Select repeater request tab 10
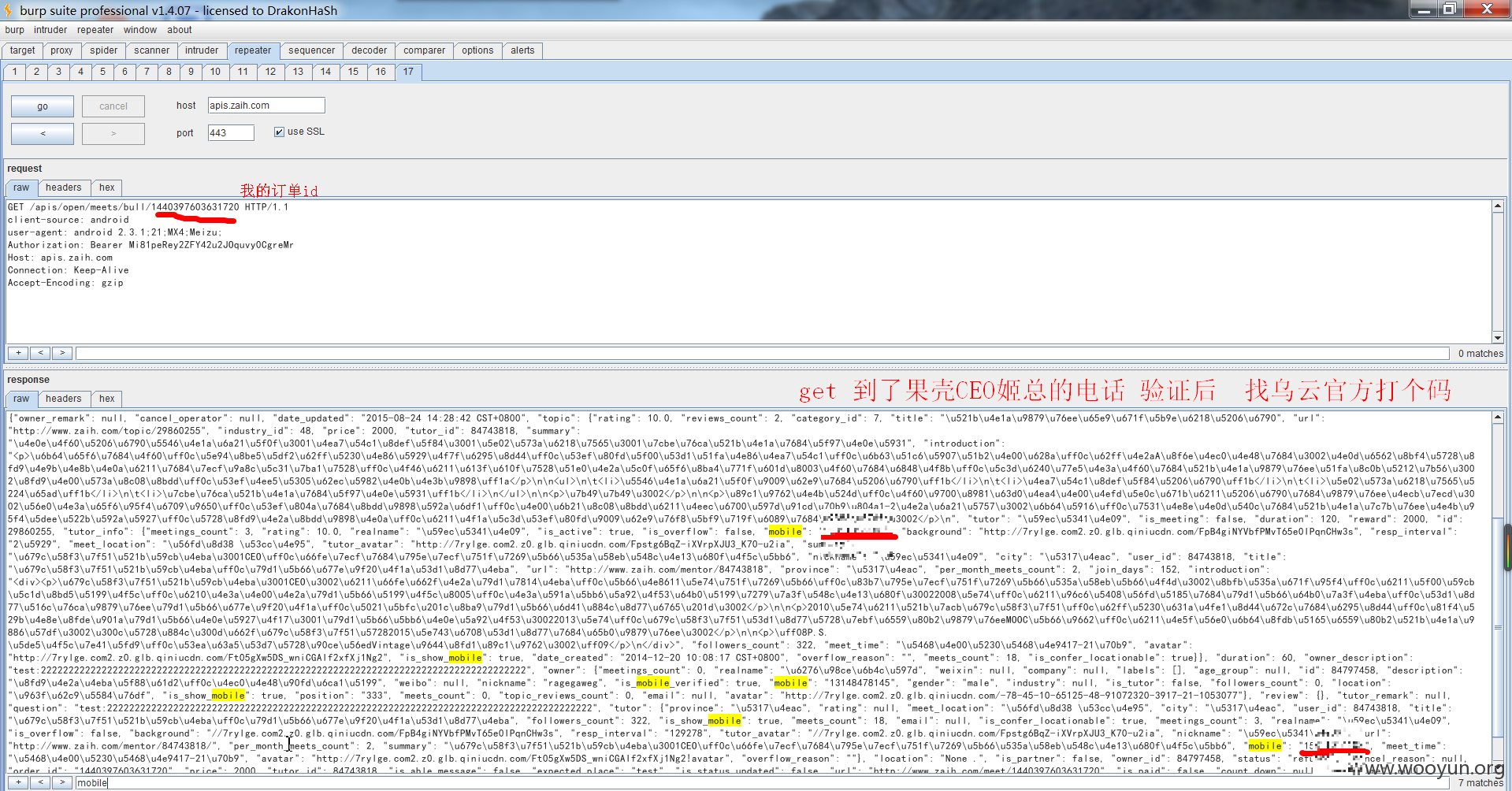 pyautogui.click(x=215, y=72)
